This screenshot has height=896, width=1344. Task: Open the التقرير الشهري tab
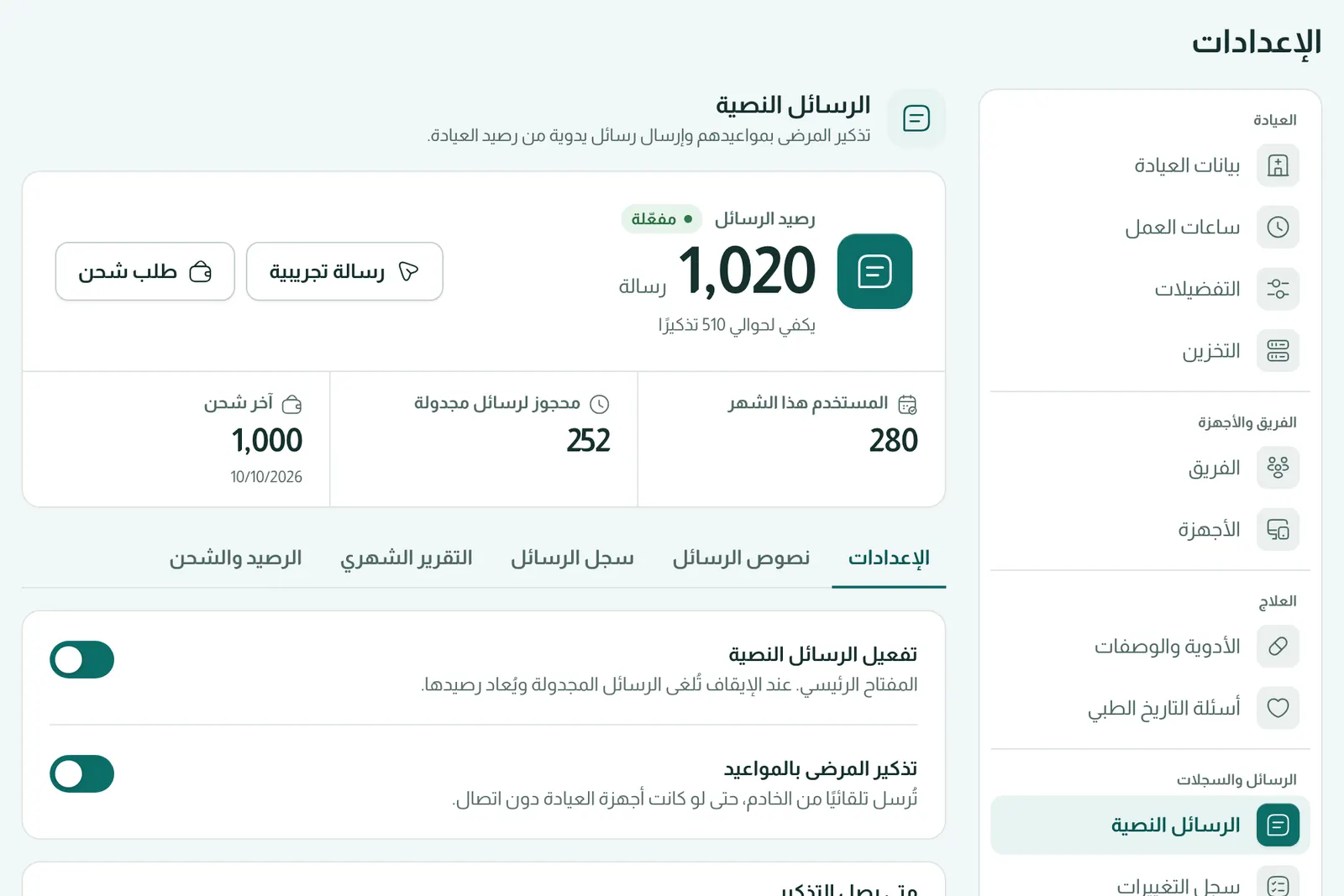pyautogui.click(x=407, y=558)
